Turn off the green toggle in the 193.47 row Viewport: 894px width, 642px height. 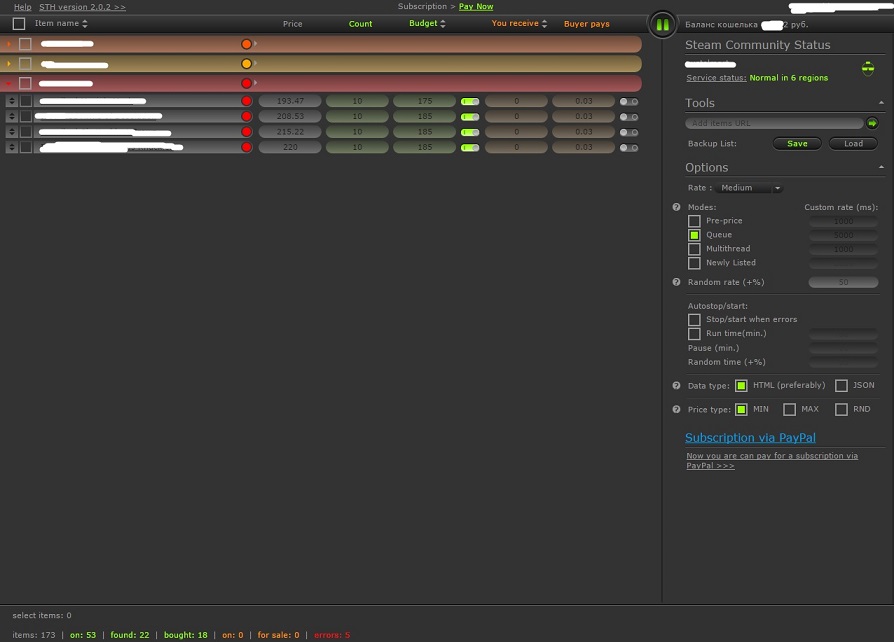tap(470, 101)
